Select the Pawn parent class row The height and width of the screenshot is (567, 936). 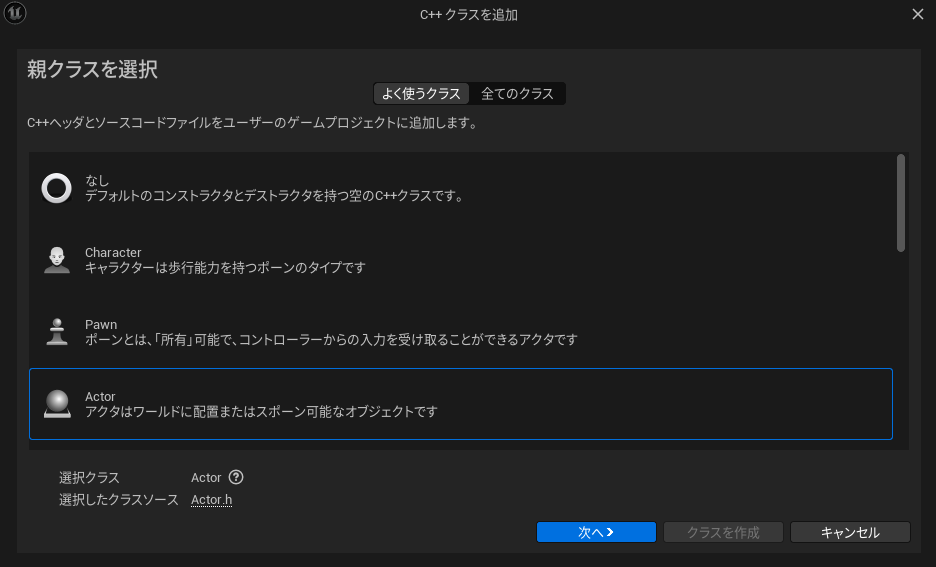click(461, 332)
